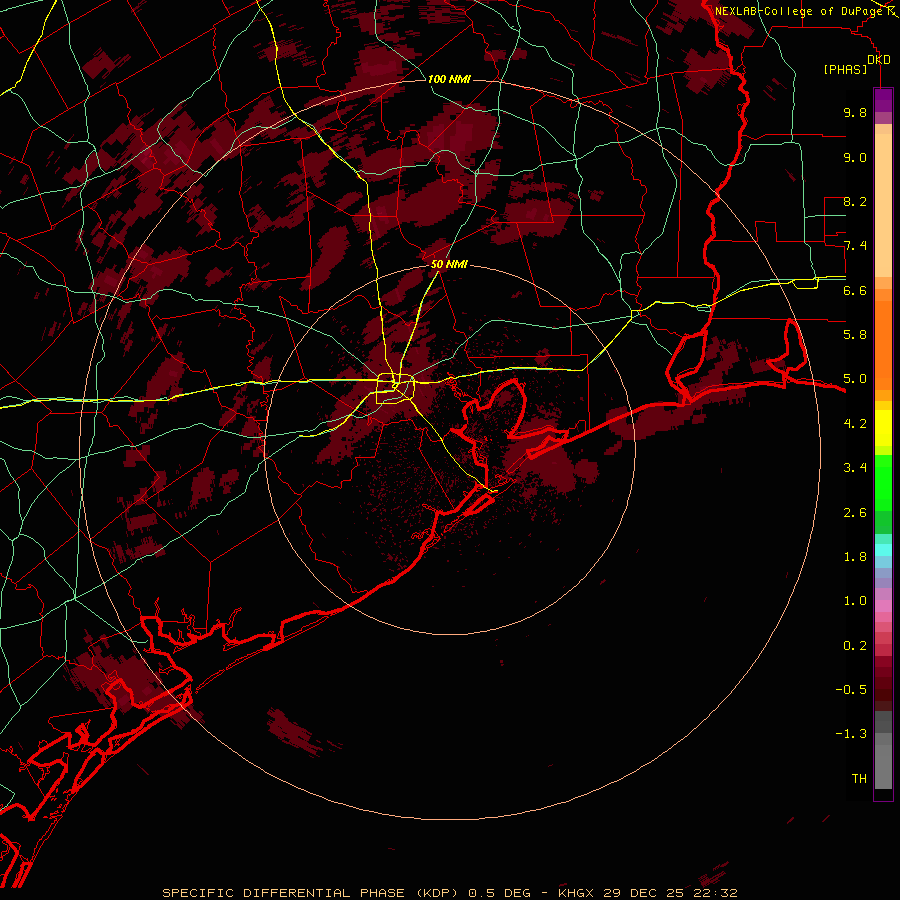Click the 5.0 value on the color scale

855,379
